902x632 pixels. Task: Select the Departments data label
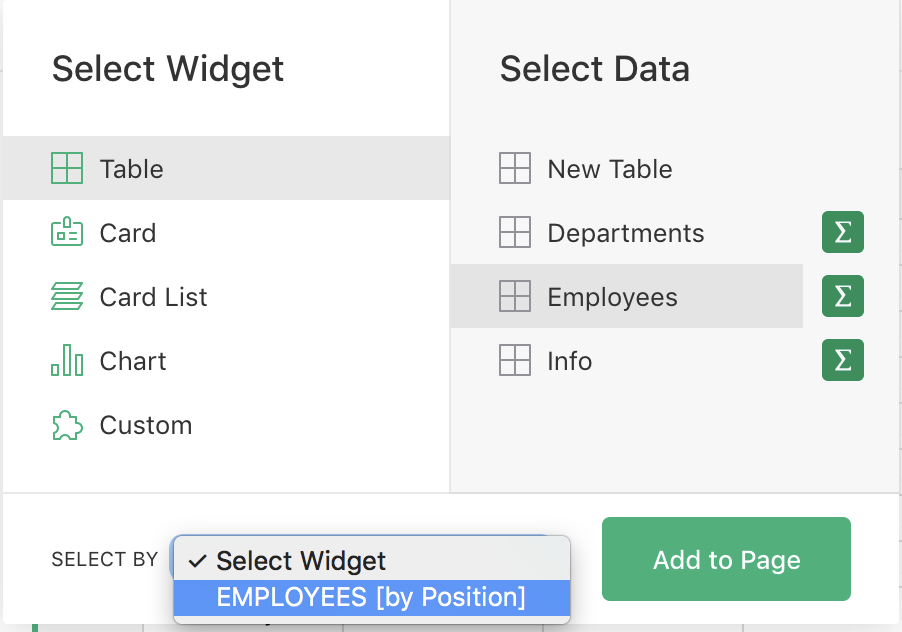626,233
